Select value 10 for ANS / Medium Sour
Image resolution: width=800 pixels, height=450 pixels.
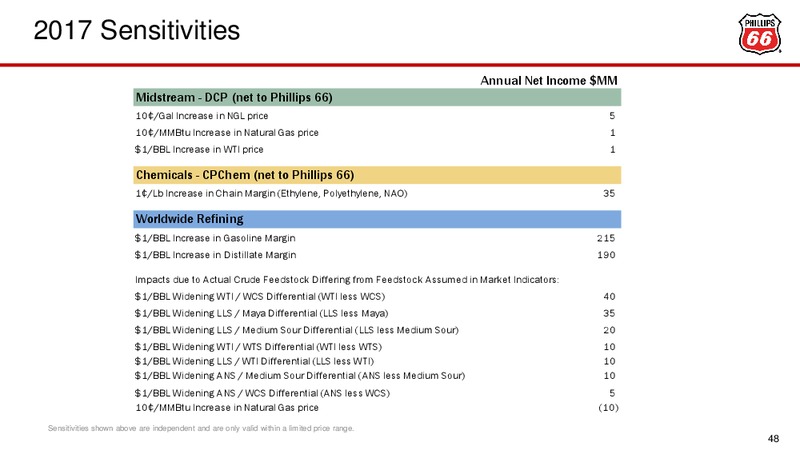coord(609,376)
